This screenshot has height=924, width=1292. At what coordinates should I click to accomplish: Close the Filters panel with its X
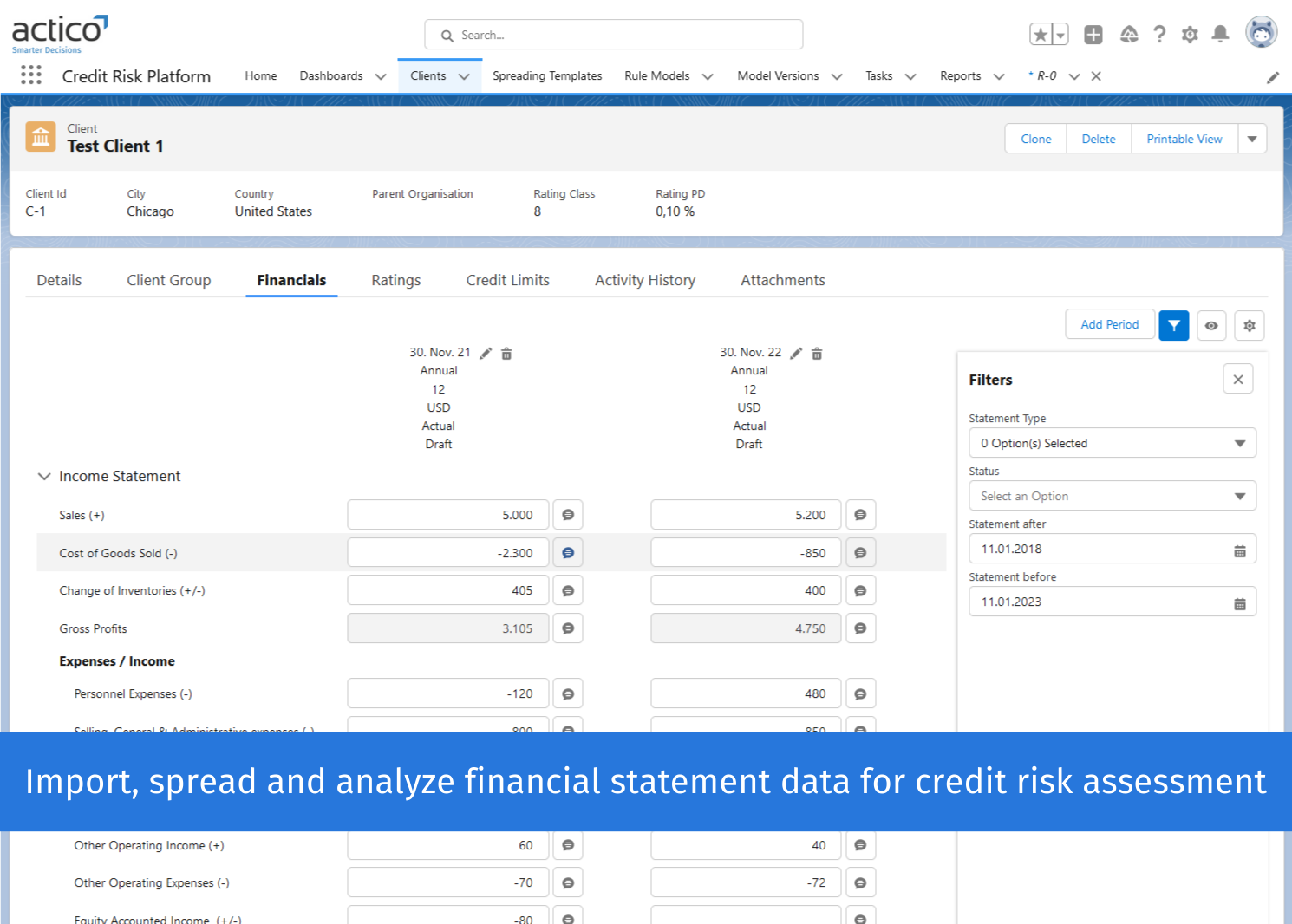(1237, 379)
